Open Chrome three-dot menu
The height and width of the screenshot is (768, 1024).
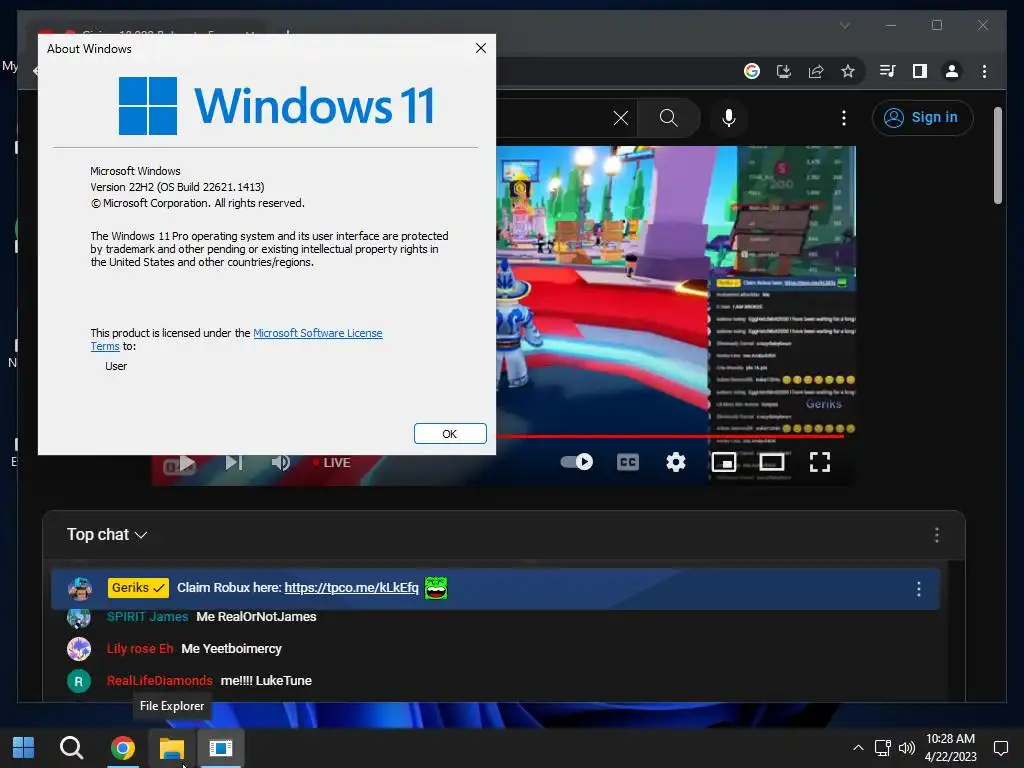984,71
